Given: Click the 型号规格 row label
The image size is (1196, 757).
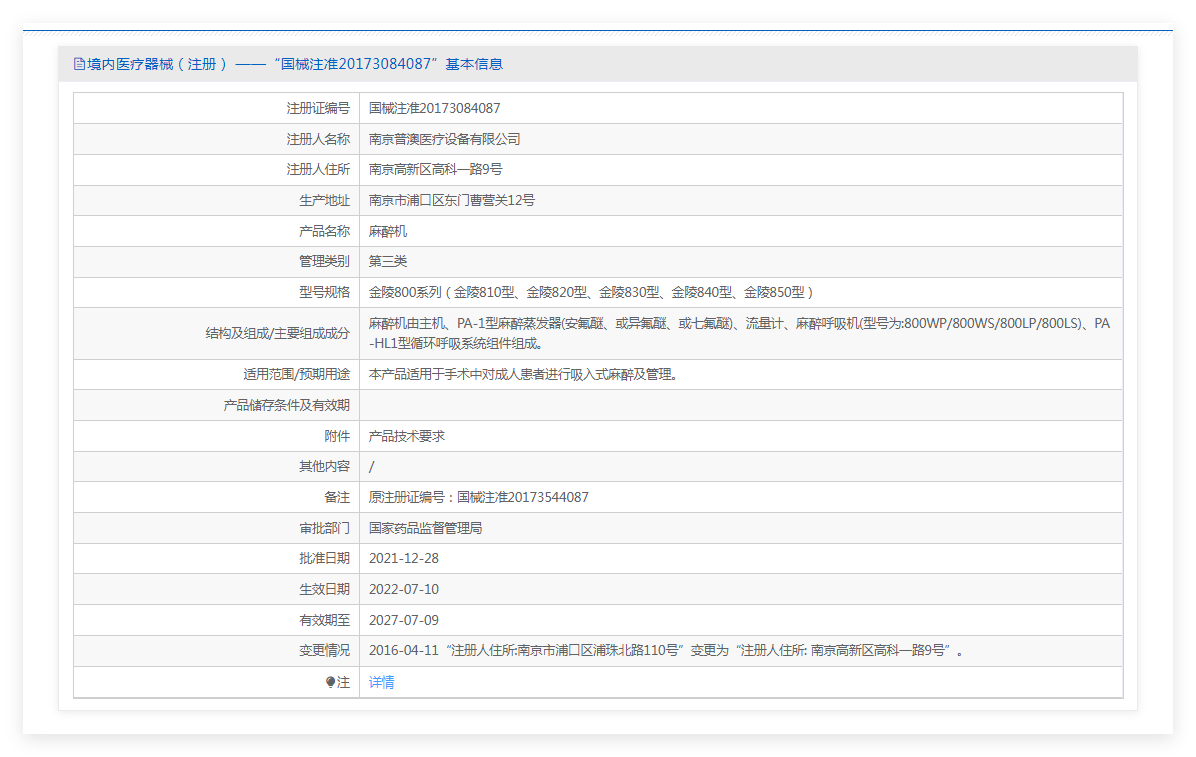Looking at the screenshot, I should [324, 292].
